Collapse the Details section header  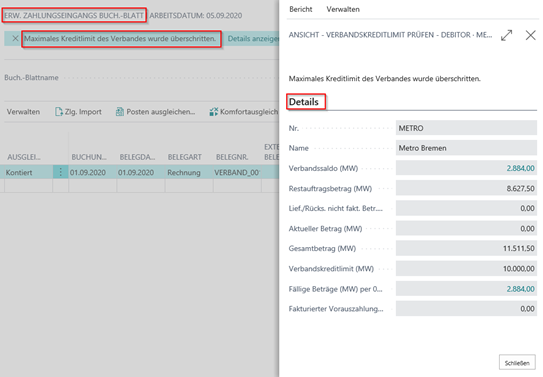click(304, 102)
